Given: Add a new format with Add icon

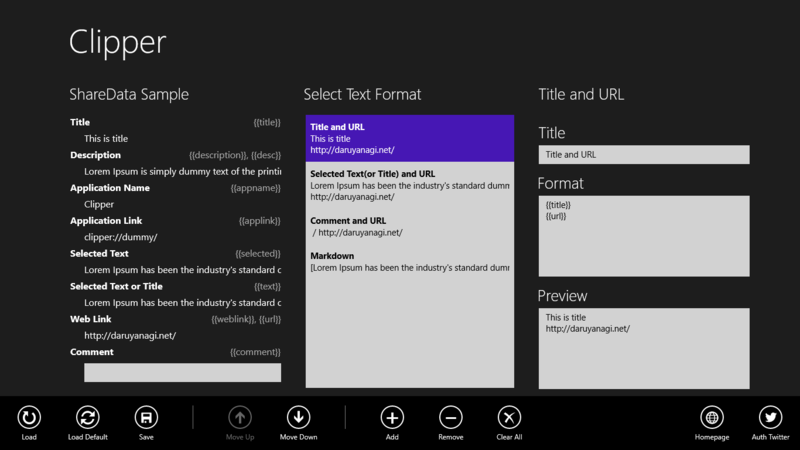Looking at the screenshot, I should [392, 417].
